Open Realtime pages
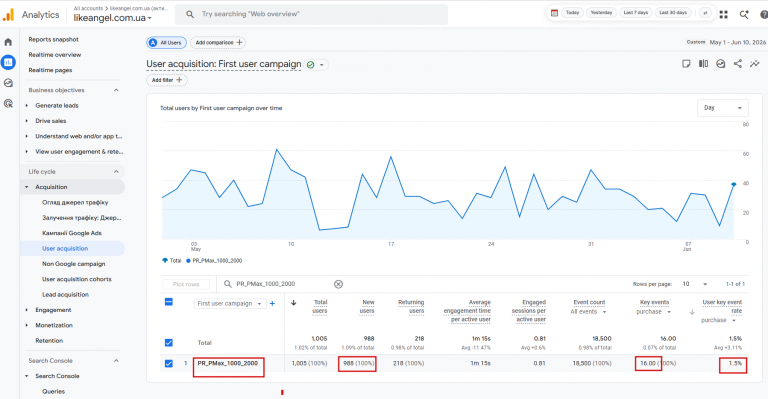The height and width of the screenshot is (399, 768). coord(50,70)
